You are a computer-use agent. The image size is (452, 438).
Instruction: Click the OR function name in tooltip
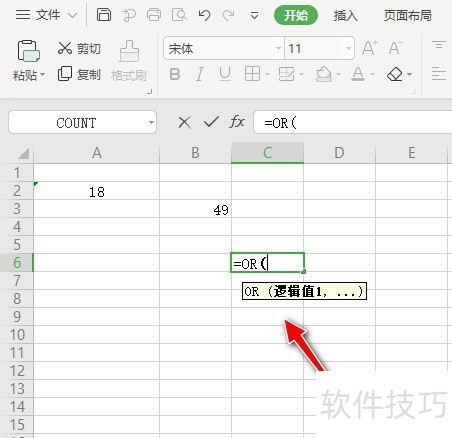coord(251,292)
